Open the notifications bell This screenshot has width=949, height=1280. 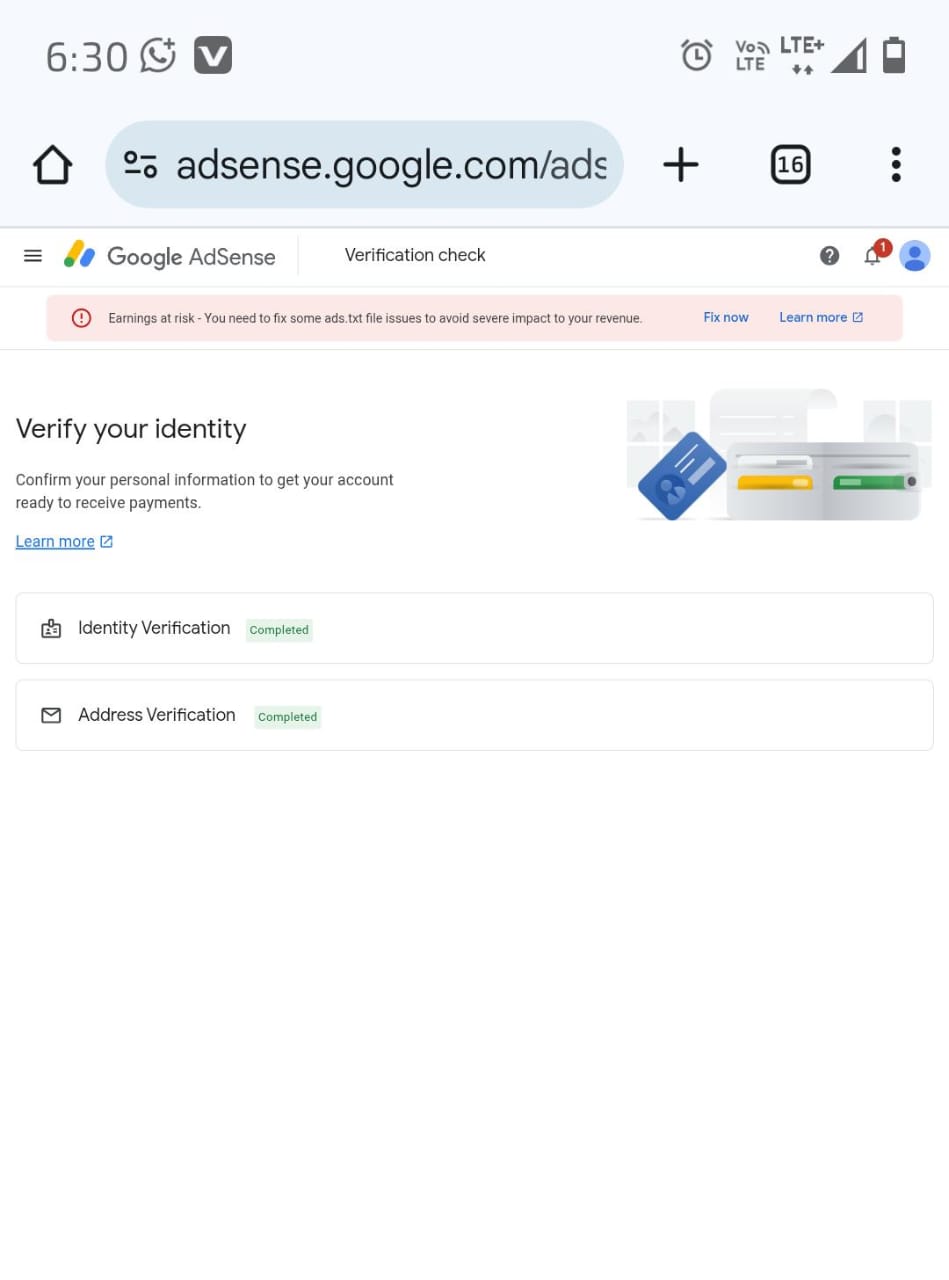[x=874, y=254]
